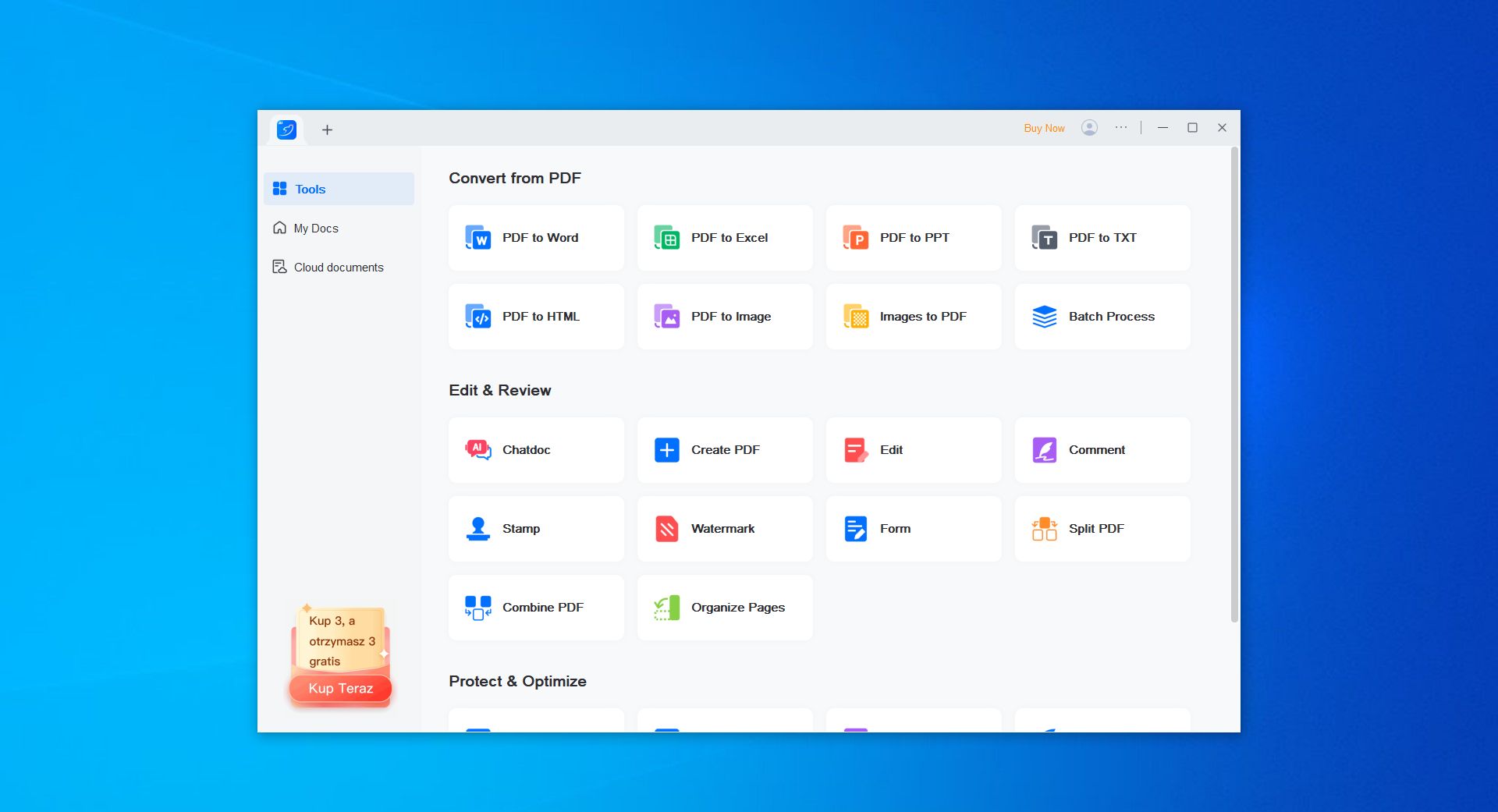This screenshot has width=1498, height=812.
Task: Select the PDF to Image converter
Action: [724, 317]
